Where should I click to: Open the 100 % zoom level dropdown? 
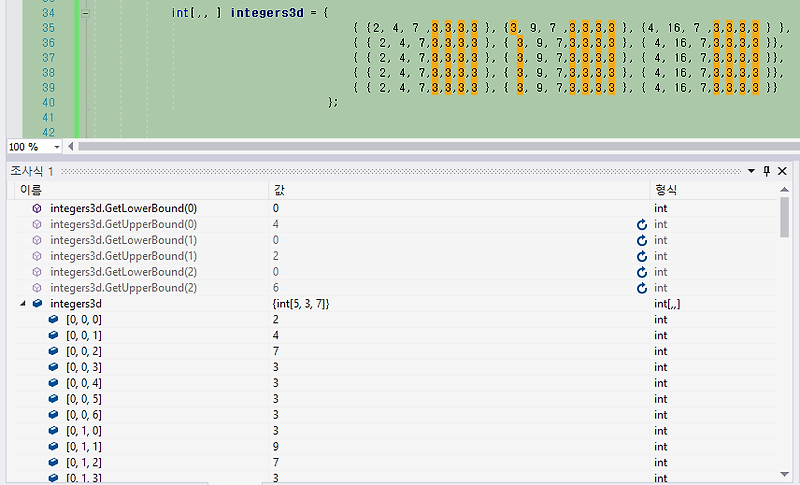[x=57, y=147]
